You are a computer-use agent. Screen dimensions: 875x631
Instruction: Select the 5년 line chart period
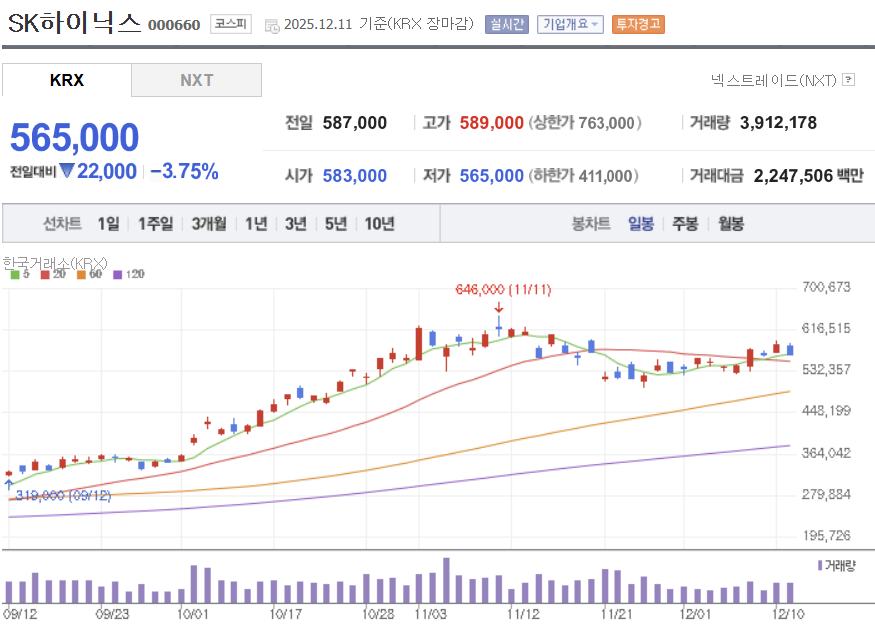click(x=336, y=224)
